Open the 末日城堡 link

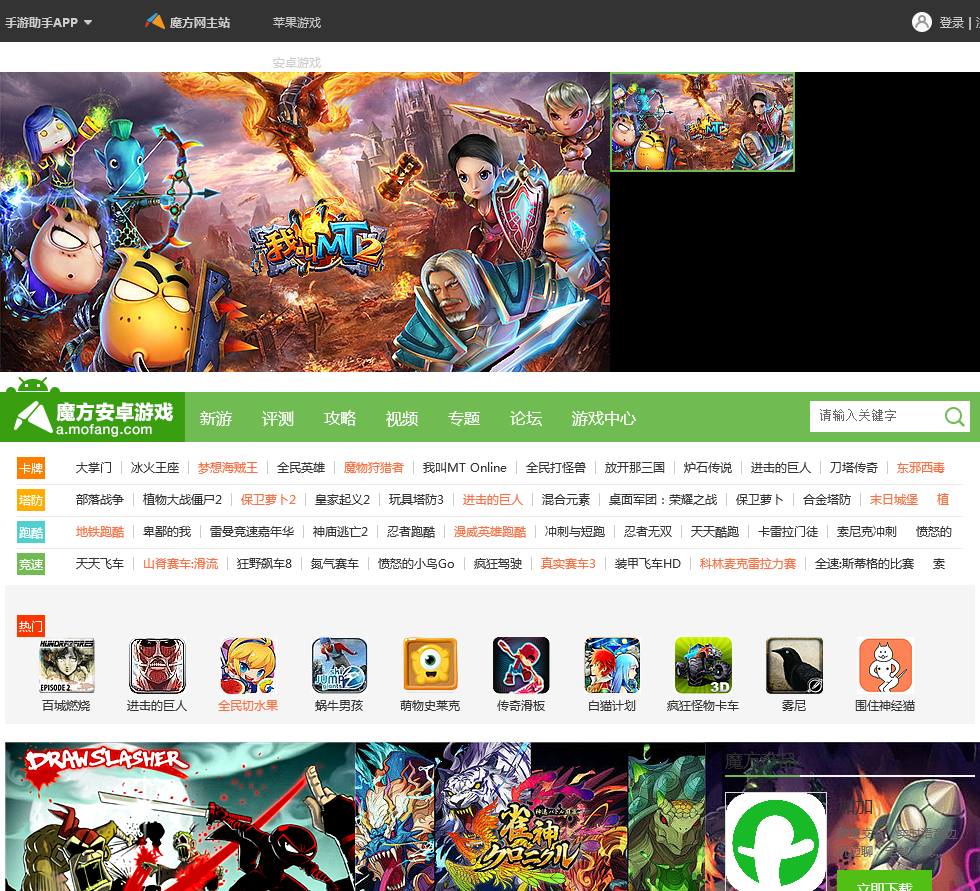tap(894, 499)
